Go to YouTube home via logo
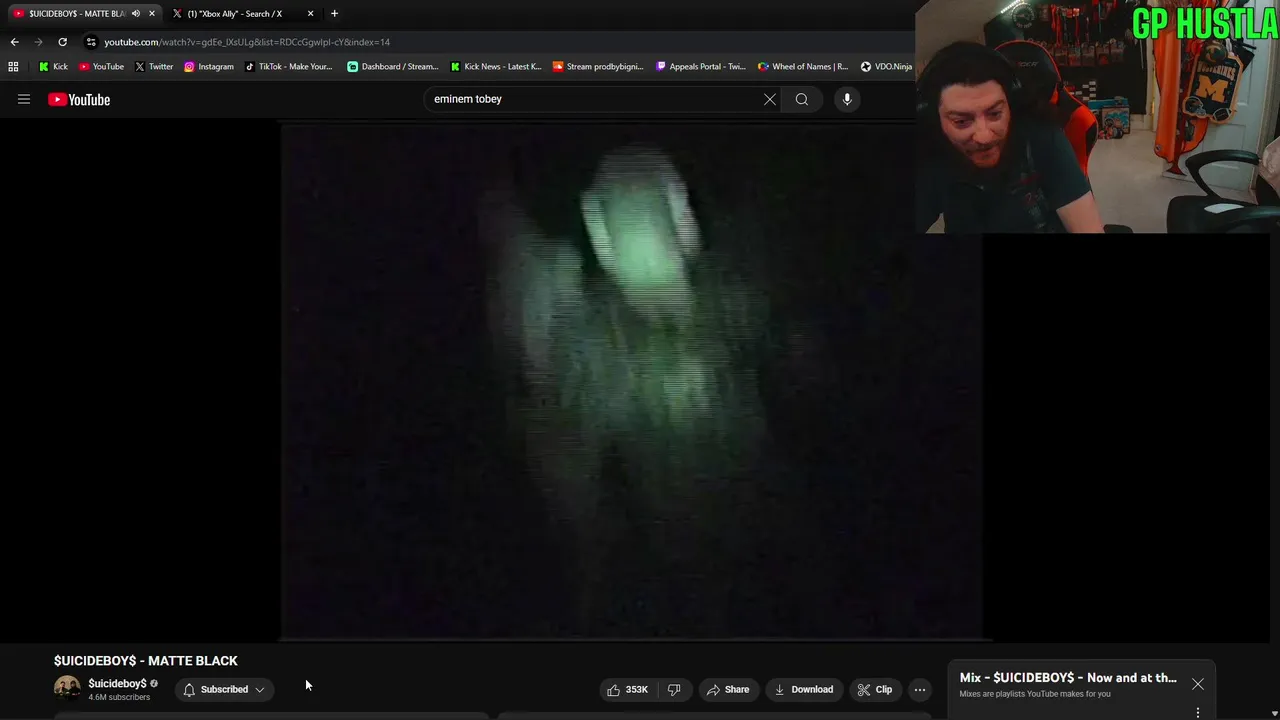 coord(79,99)
